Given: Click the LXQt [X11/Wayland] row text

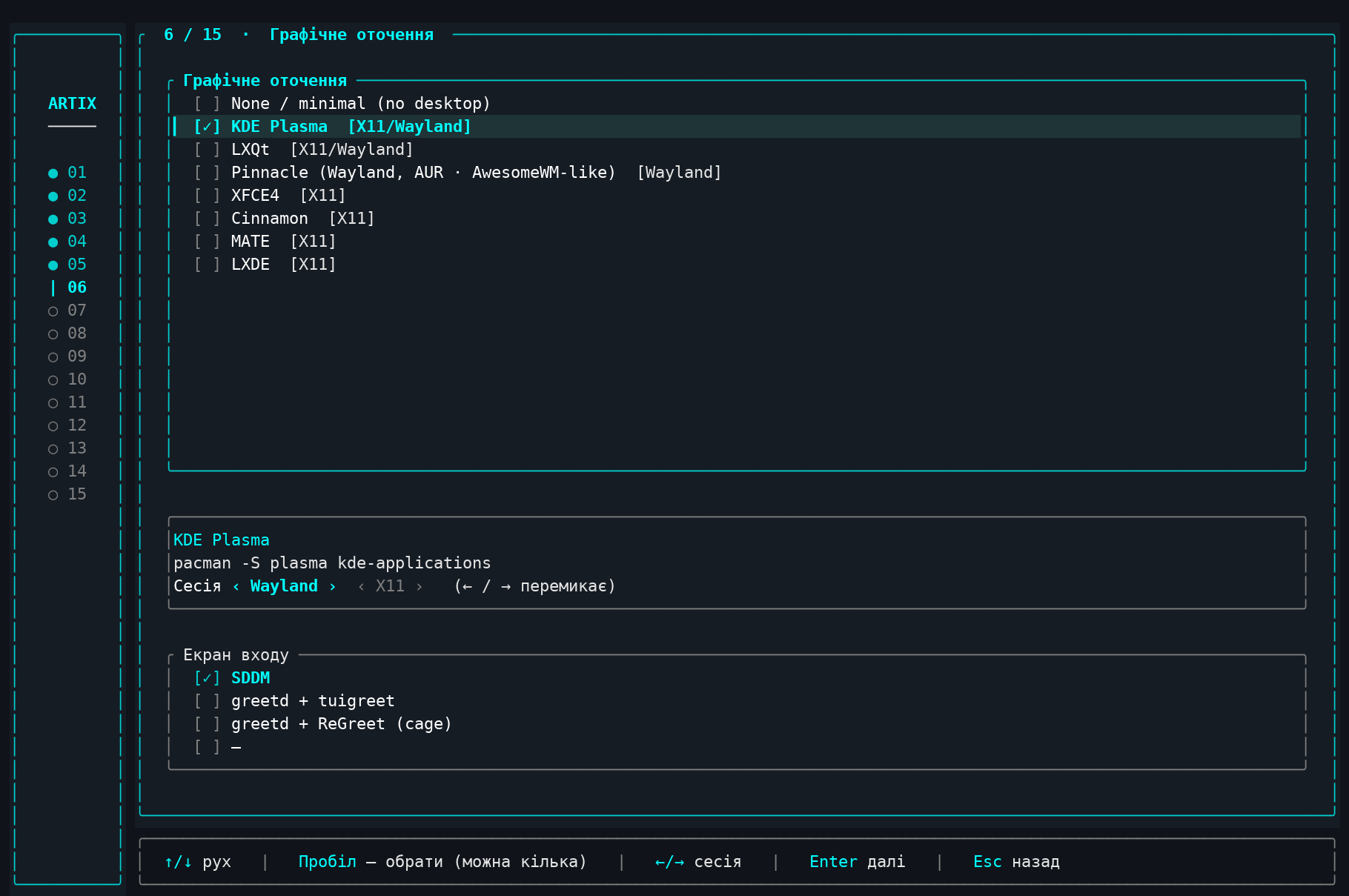Looking at the screenshot, I should [x=322, y=150].
